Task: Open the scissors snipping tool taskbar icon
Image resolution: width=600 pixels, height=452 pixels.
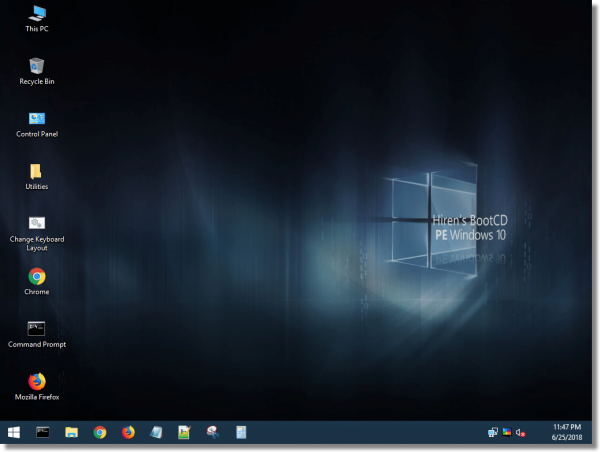Action: coord(213,432)
